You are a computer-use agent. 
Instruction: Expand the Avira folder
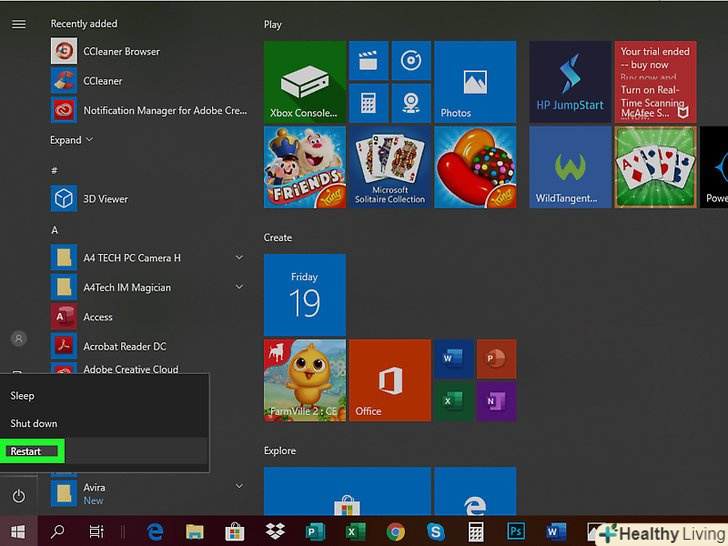coord(239,487)
